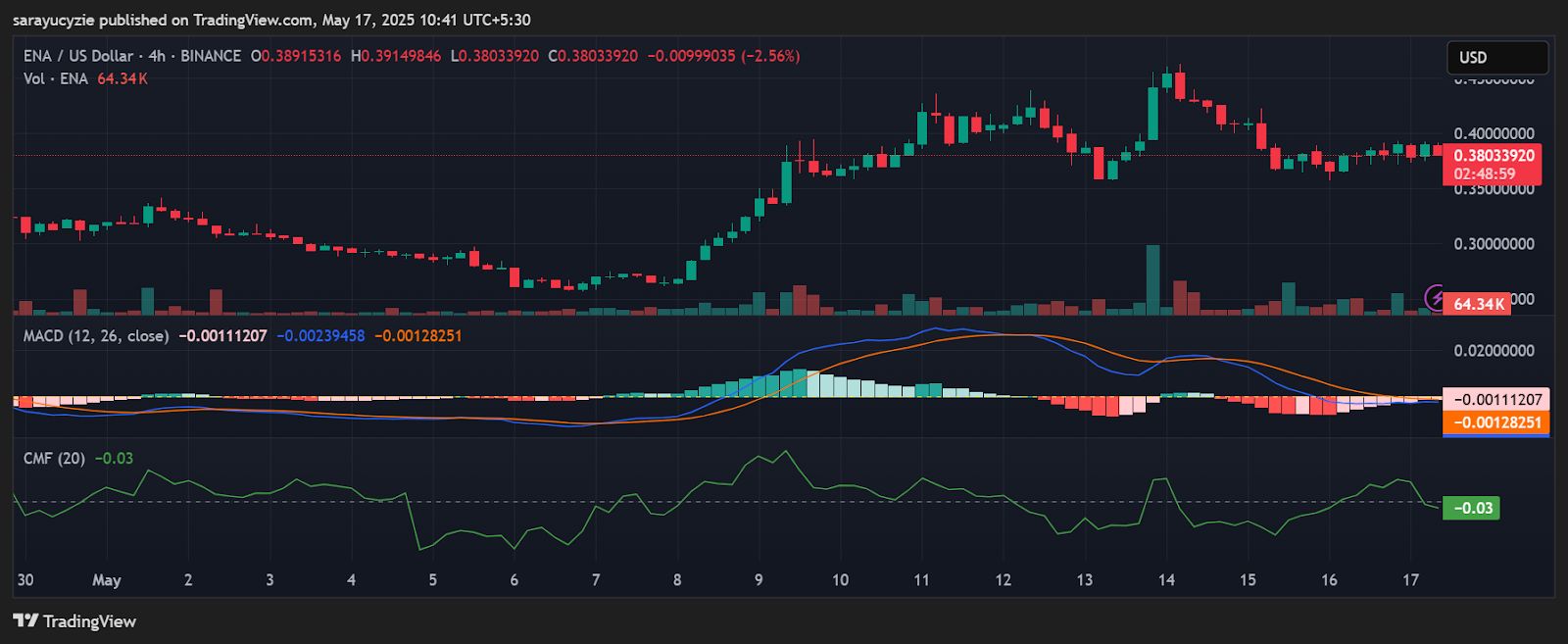This screenshot has height=644, width=1568.
Task: Click date 9 on the time axis
Action: [x=759, y=580]
